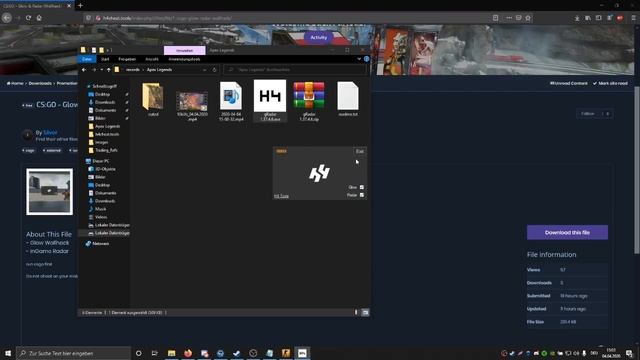Click the Explorer search field
This screenshot has width=640, height=360.
click(x=295, y=70)
